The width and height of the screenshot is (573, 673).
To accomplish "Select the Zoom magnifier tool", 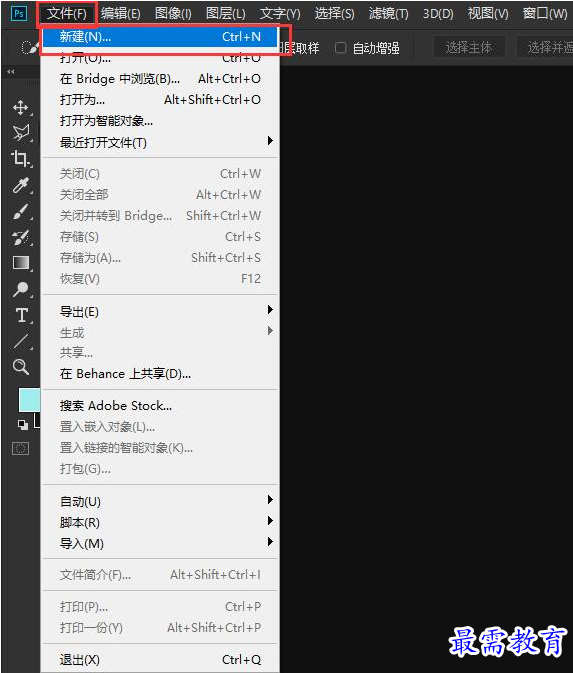I will tap(21, 367).
